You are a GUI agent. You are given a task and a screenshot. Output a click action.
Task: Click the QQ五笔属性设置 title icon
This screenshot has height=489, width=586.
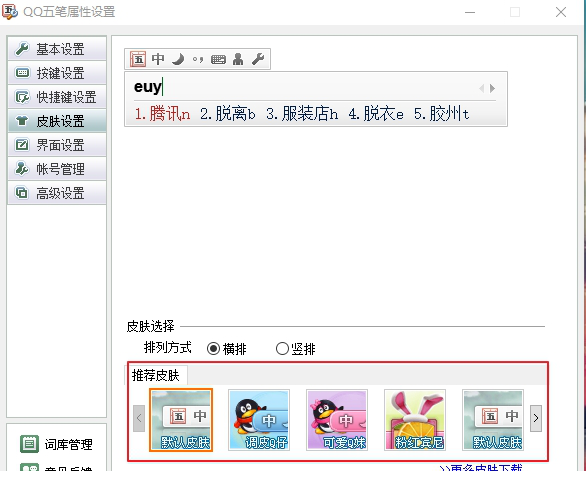click(x=9, y=12)
